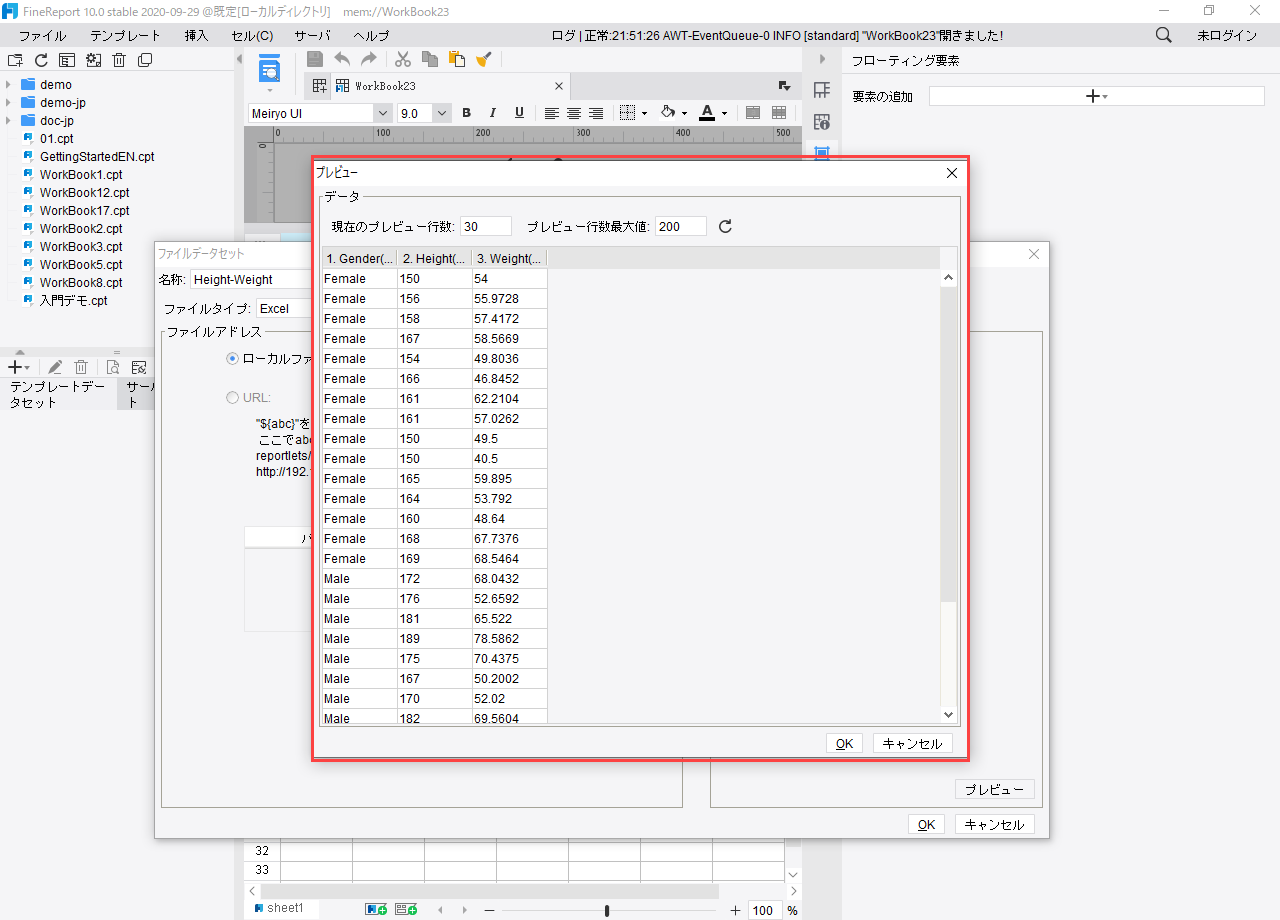Screen dimensions: 1280x920
Task: Click the dataset name field Height-Weight
Action: click(251, 280)
